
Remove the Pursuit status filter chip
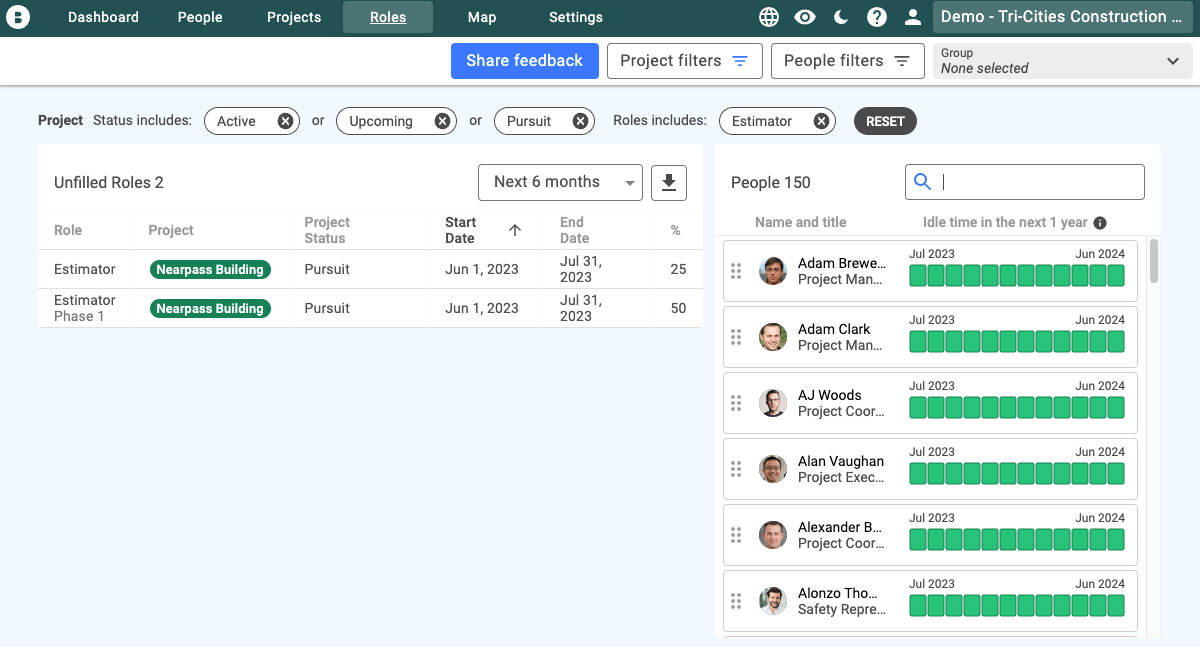[x=580, y=121]
